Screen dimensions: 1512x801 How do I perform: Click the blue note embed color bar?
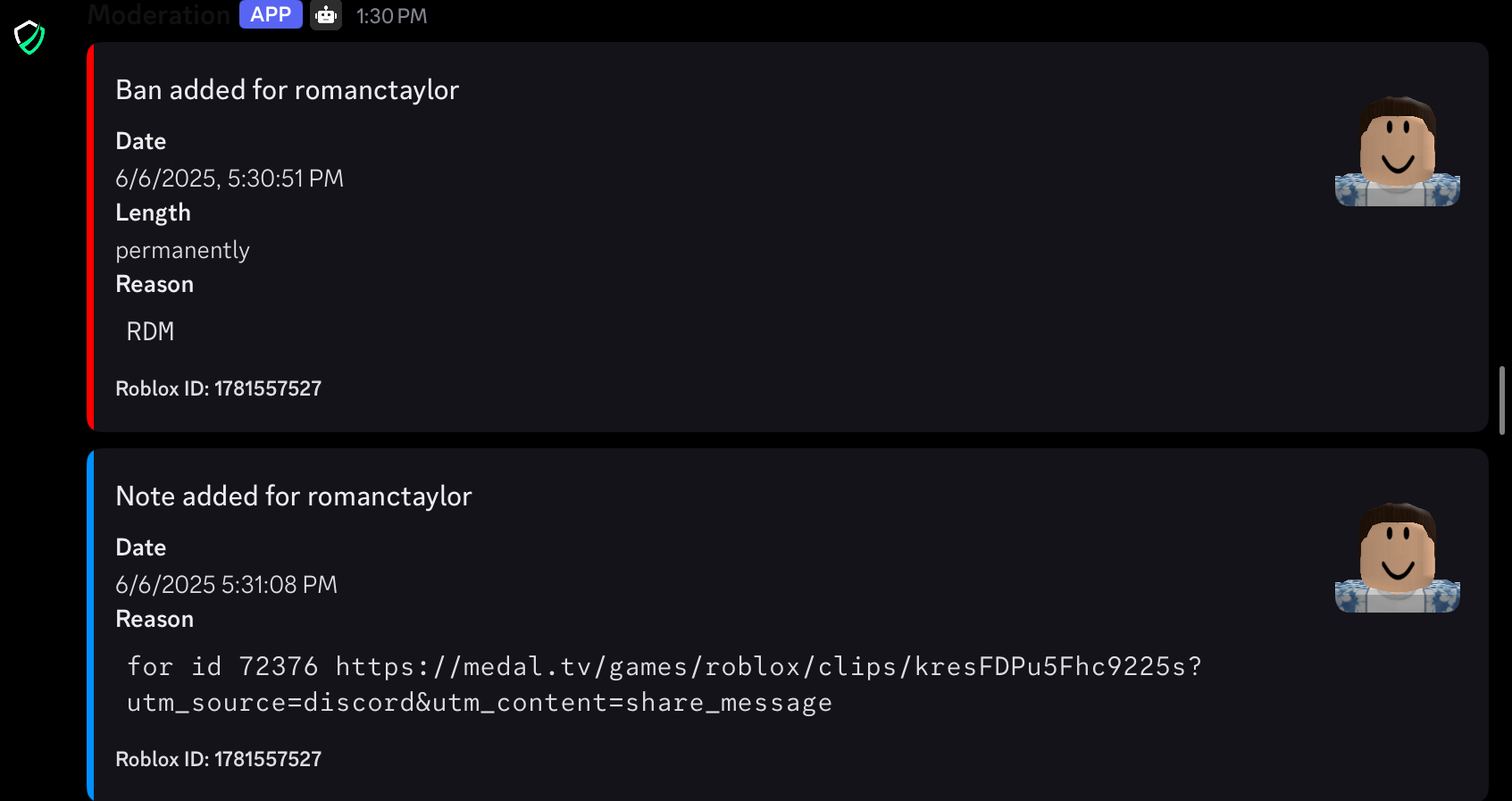(x=90, y=625)
